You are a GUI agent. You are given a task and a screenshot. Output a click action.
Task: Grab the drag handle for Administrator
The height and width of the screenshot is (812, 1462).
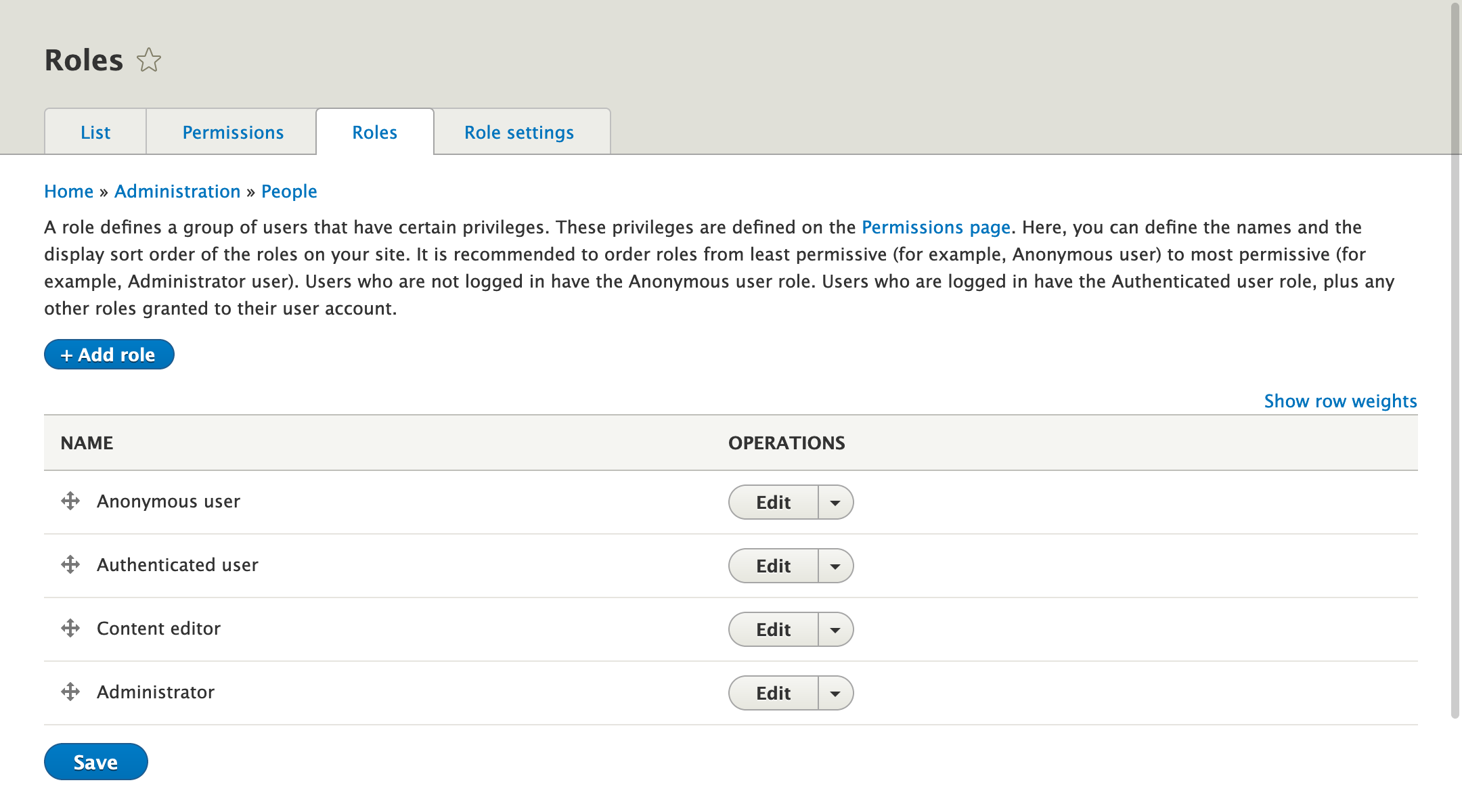pos(70,692)
